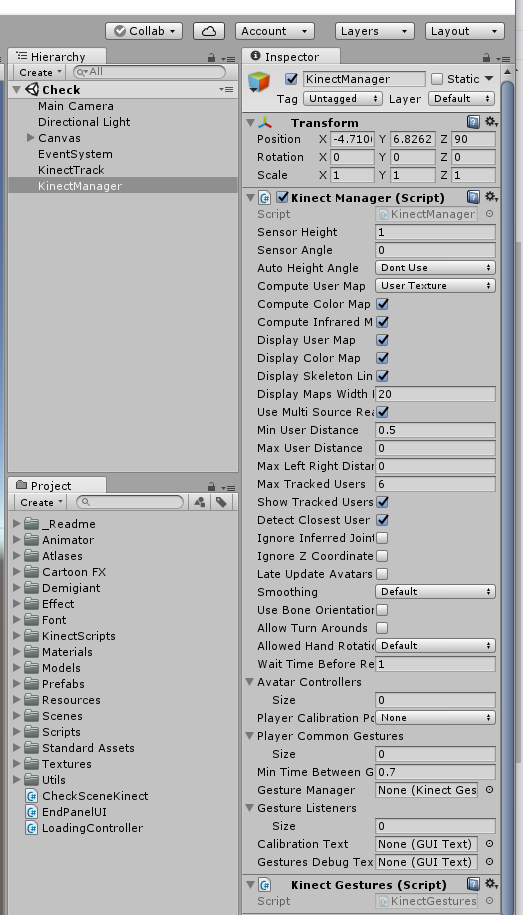Open Kinect Manager script help icon
The height and width of the screenshot is (915, 523).
click(473, 197)
